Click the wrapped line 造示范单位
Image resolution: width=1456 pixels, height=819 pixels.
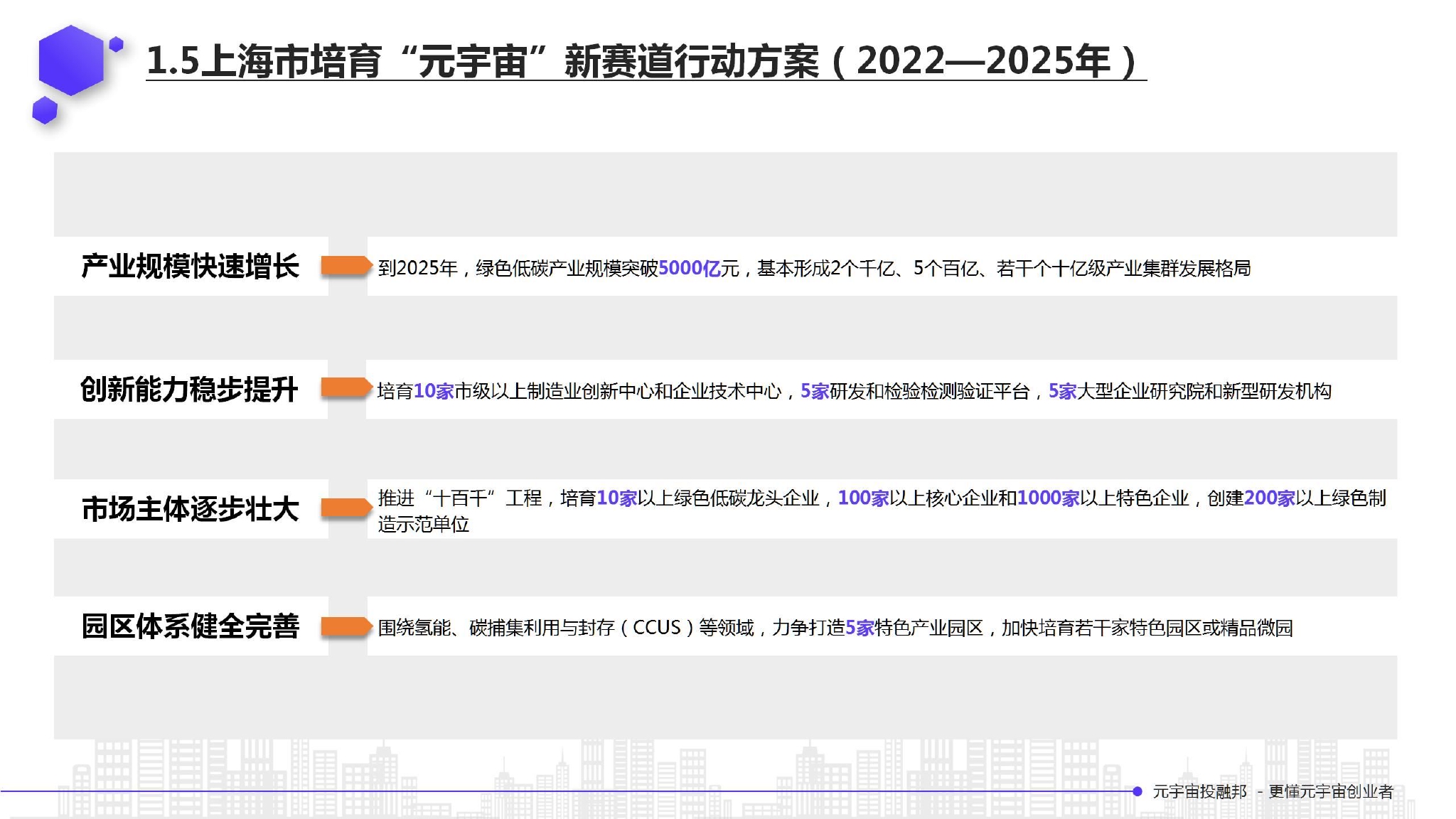pyautogui.click(x=424, y=525)
